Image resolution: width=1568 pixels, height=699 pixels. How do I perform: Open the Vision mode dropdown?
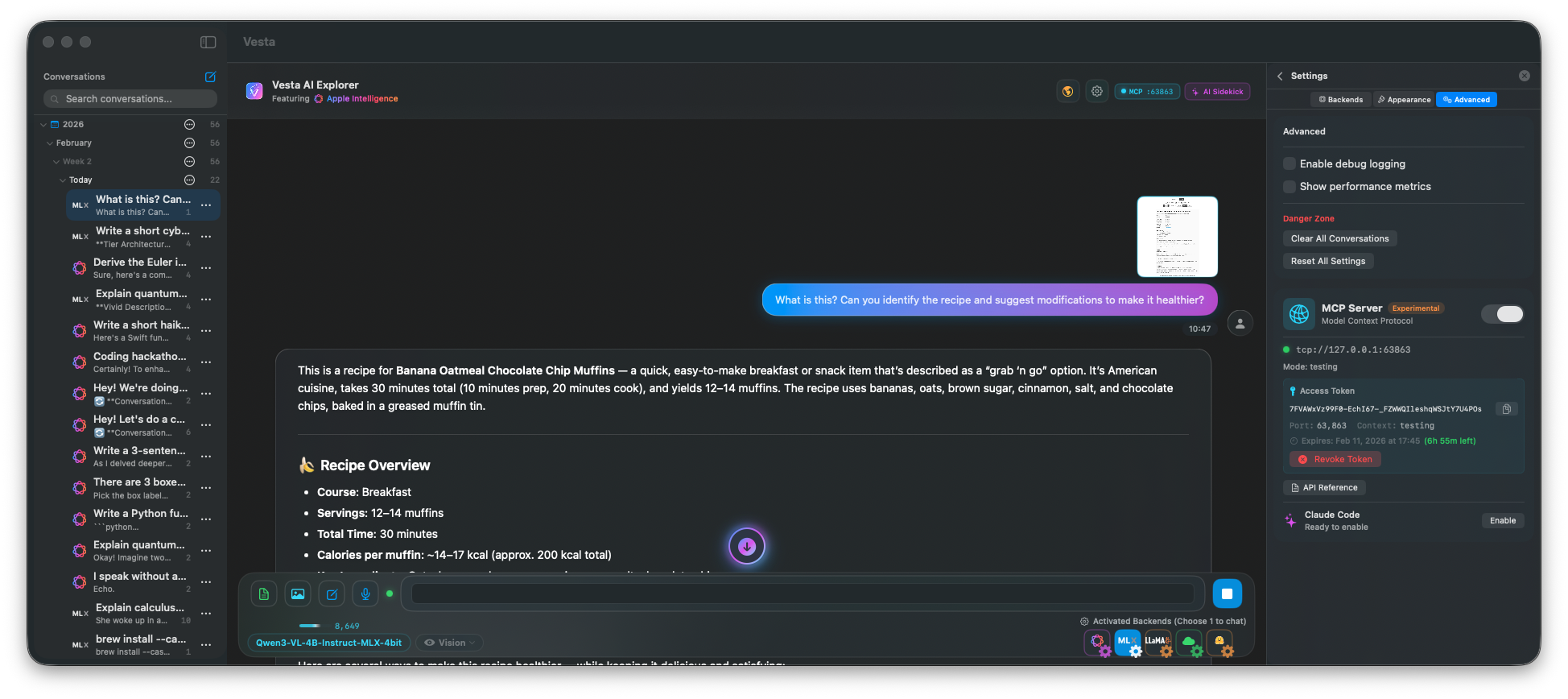click(451, 643)
